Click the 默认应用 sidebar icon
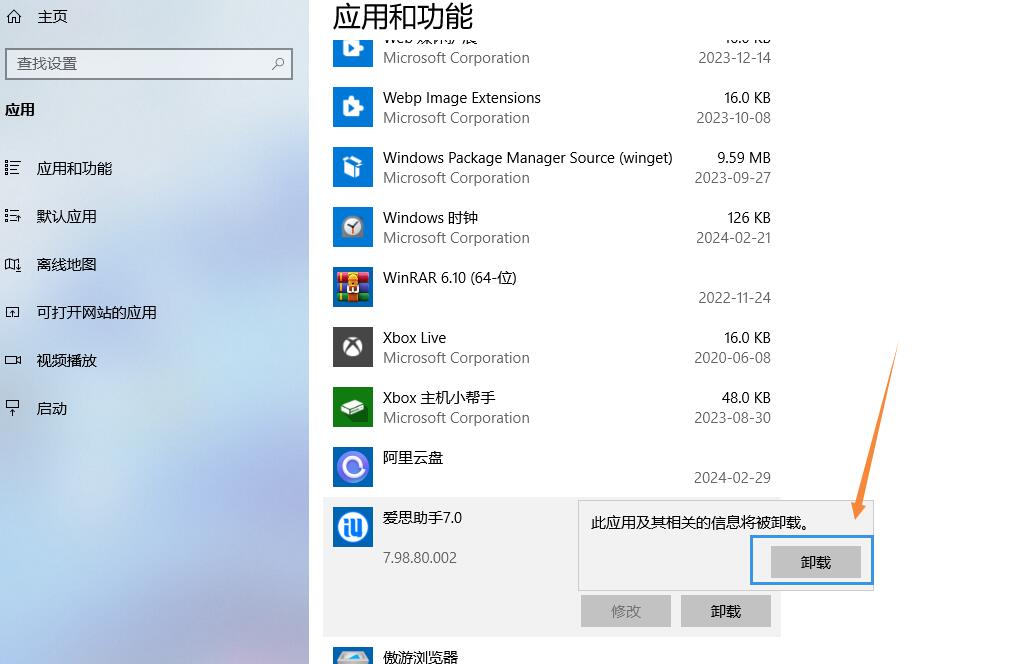 pyautogui.click(x=12, y=216)
